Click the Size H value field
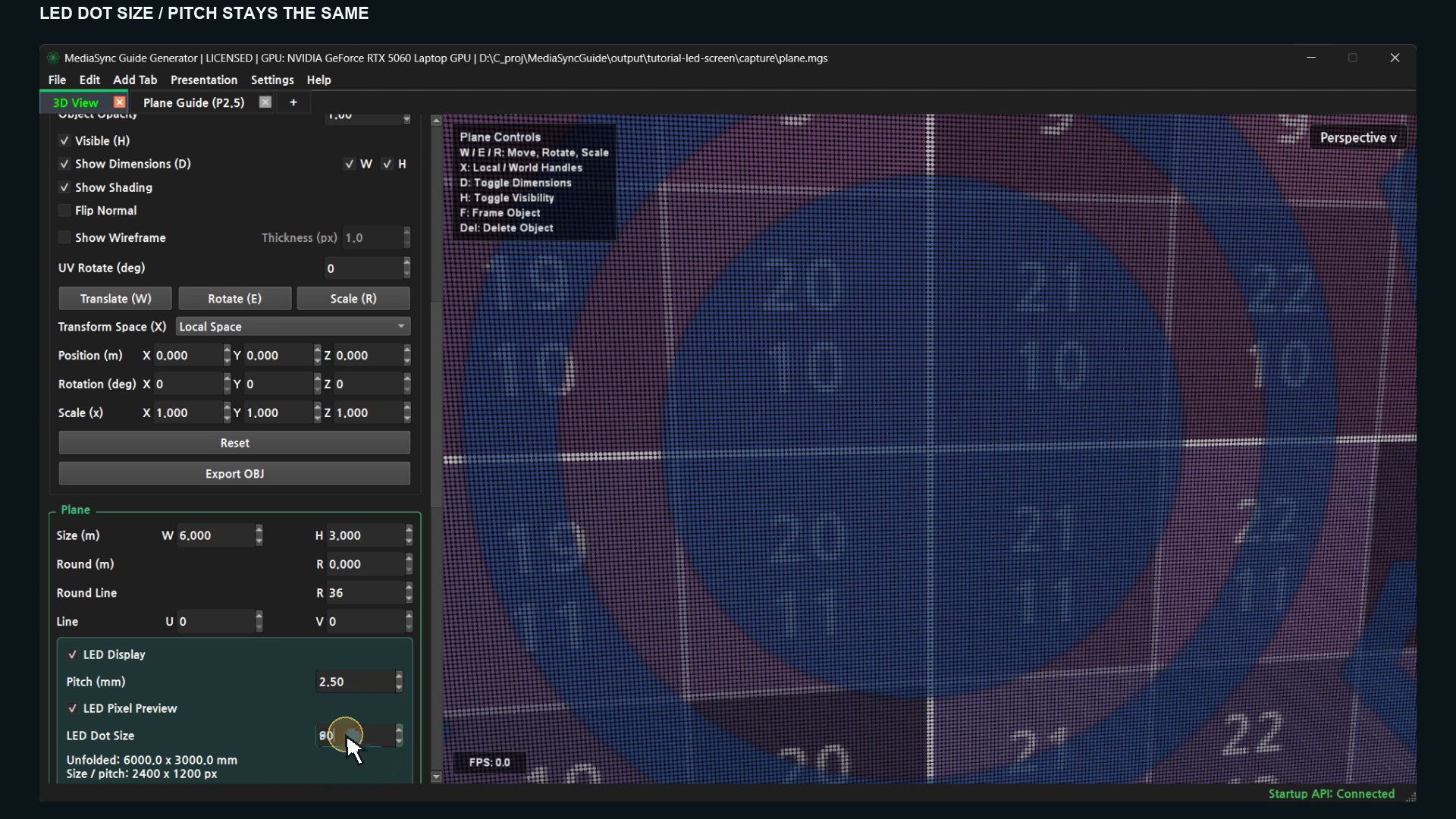This screenshot has width=1456, height=819. [x=365, y=535]
